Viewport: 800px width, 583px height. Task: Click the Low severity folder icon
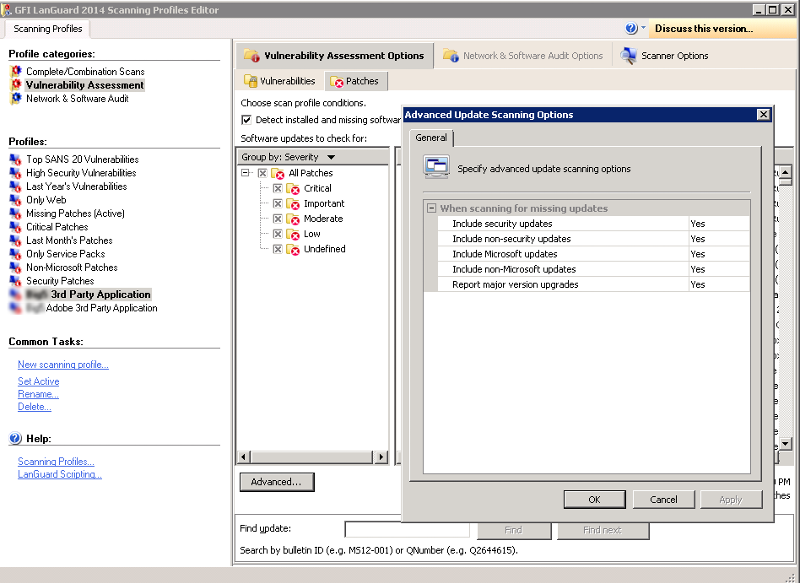293,234
